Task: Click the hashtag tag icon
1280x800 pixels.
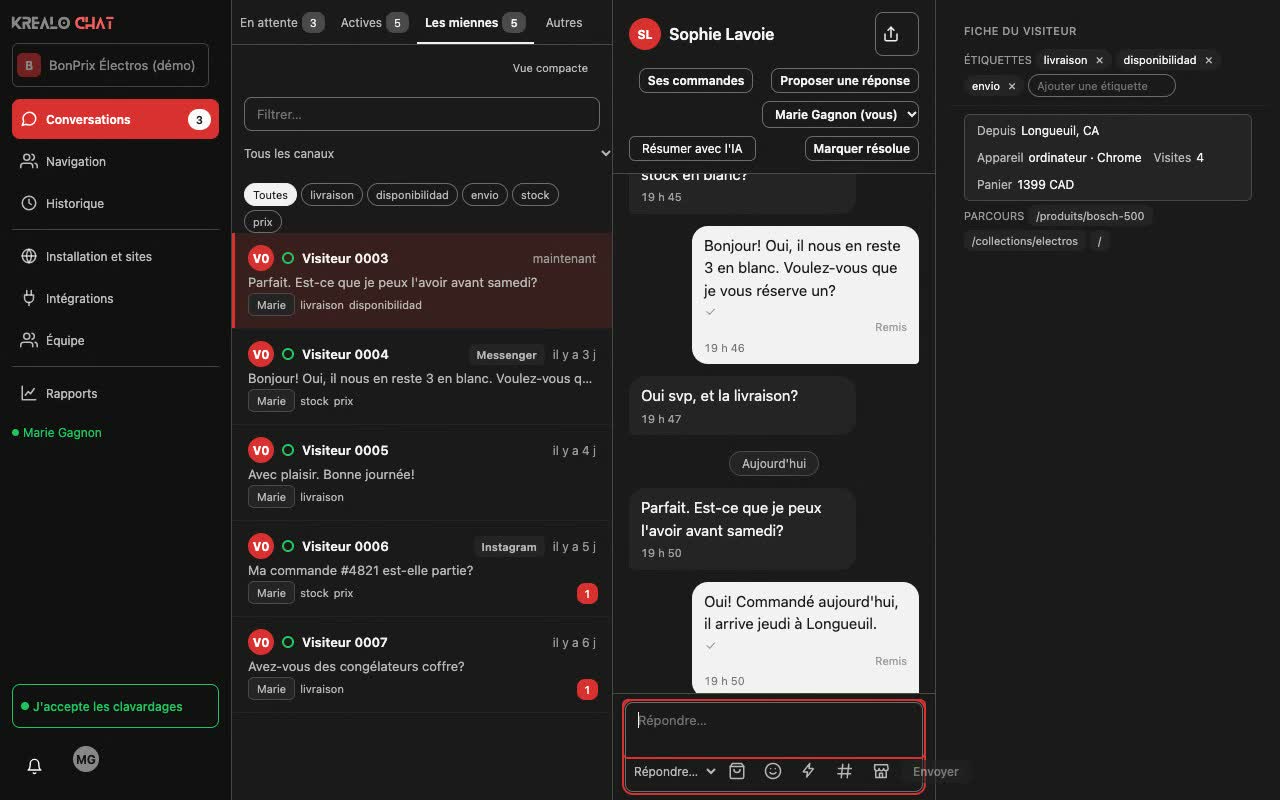Action: [x=845, y=771]
